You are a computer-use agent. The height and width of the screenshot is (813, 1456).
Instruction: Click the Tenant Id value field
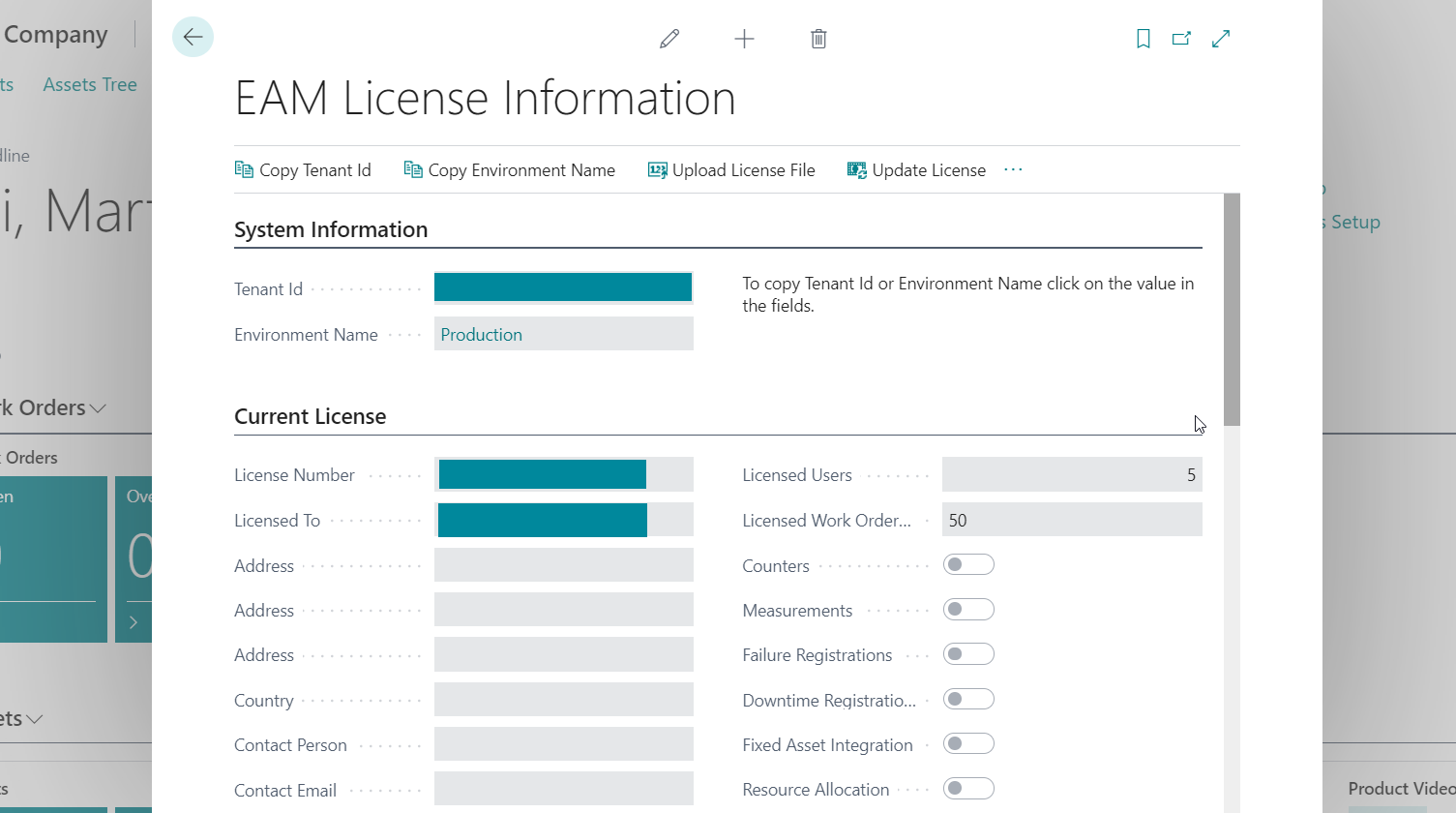563,287
